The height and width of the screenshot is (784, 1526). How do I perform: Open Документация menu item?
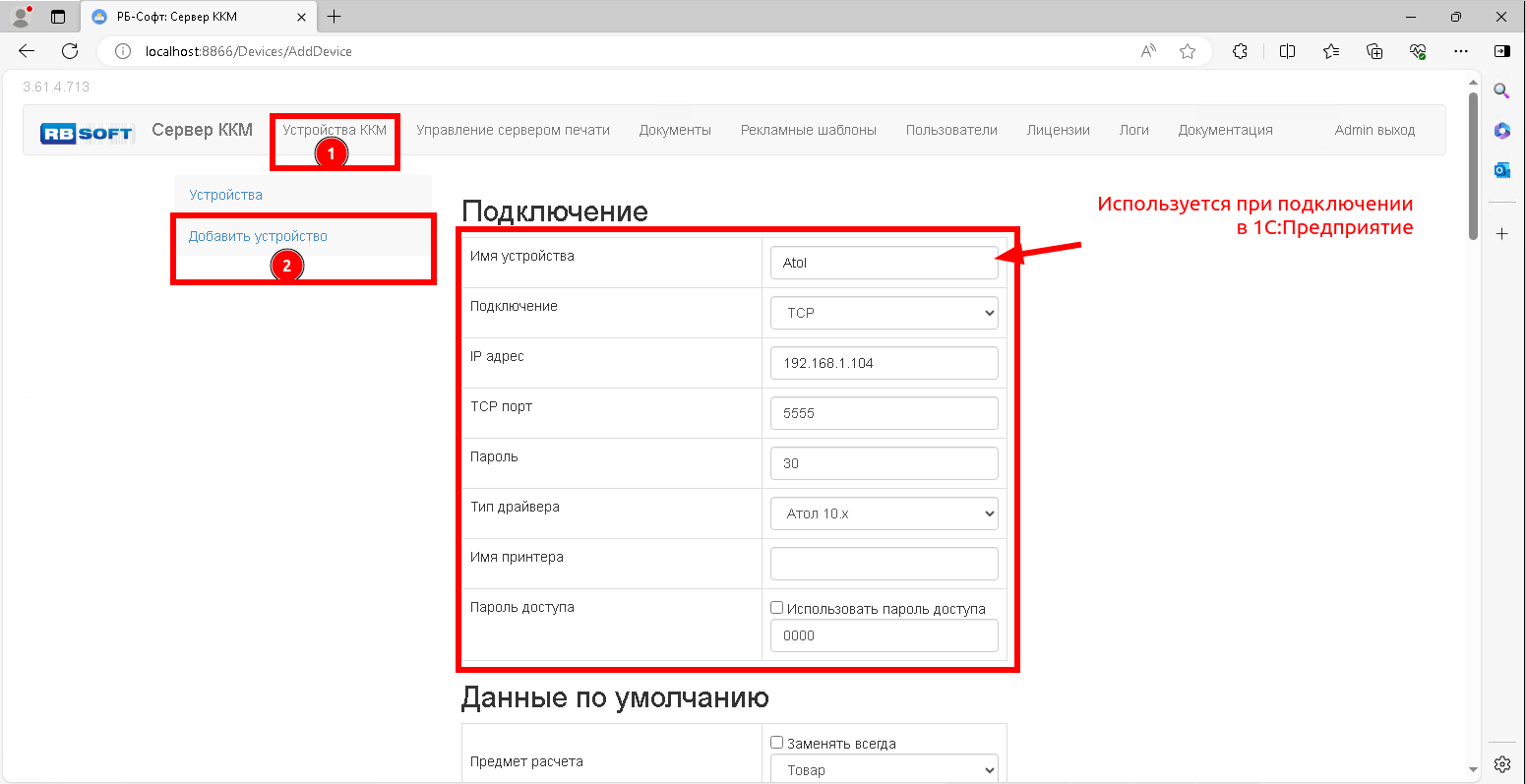point(1226,130)
